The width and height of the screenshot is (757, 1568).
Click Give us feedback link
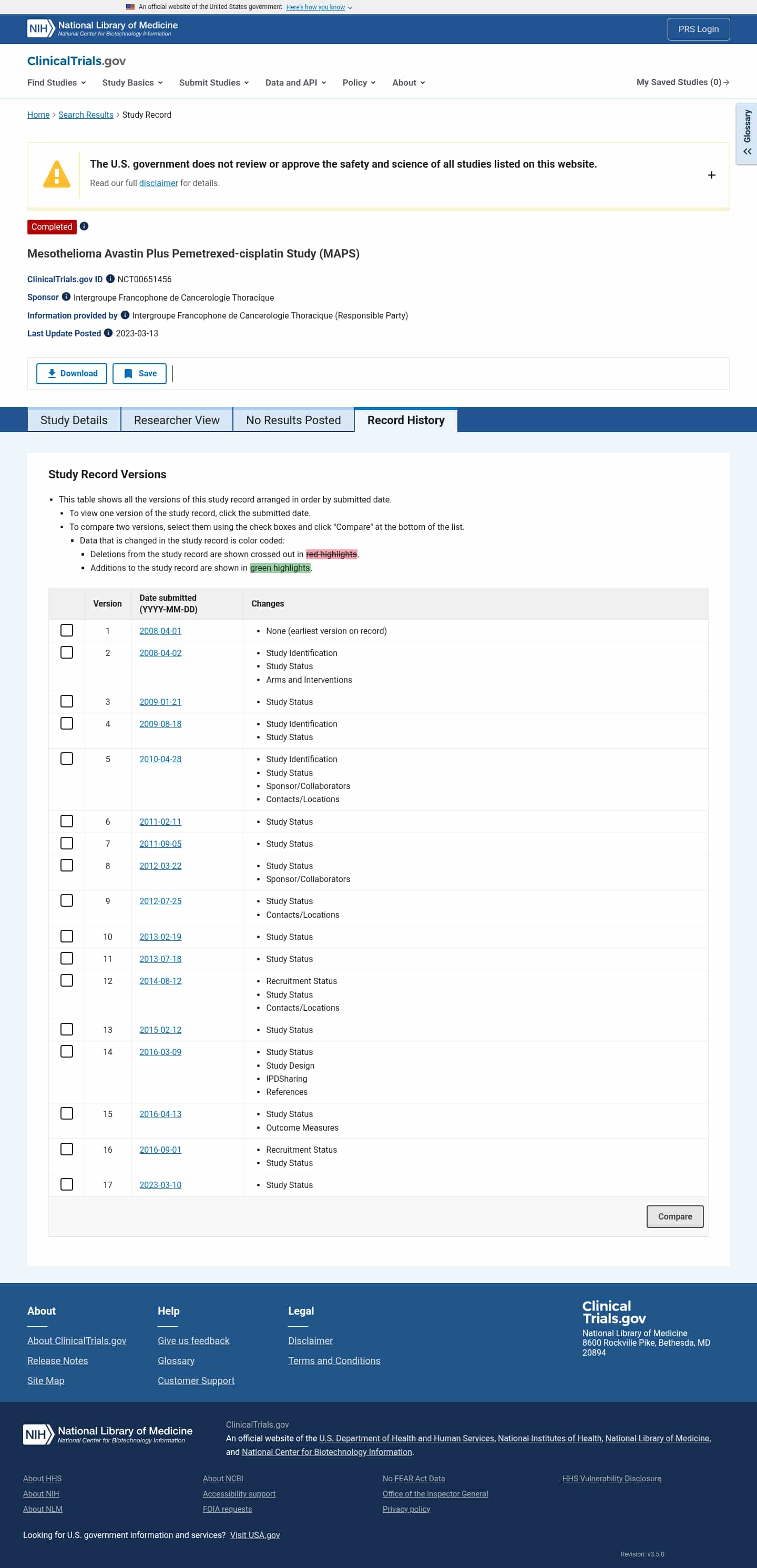pyautogui.click(x=193, y=1340)
